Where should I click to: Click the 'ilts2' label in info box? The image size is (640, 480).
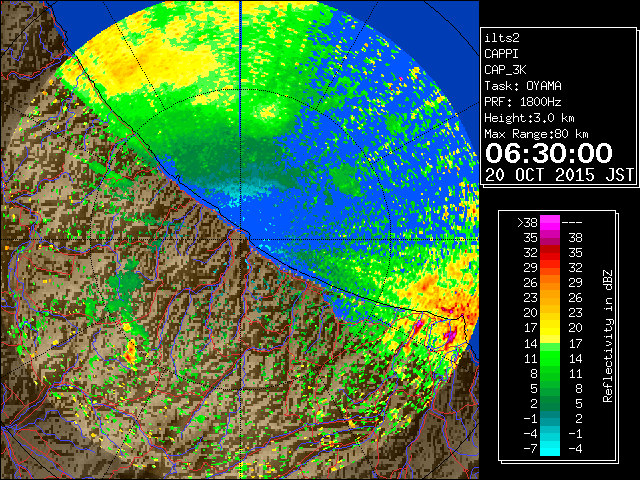tap(502, 38)
